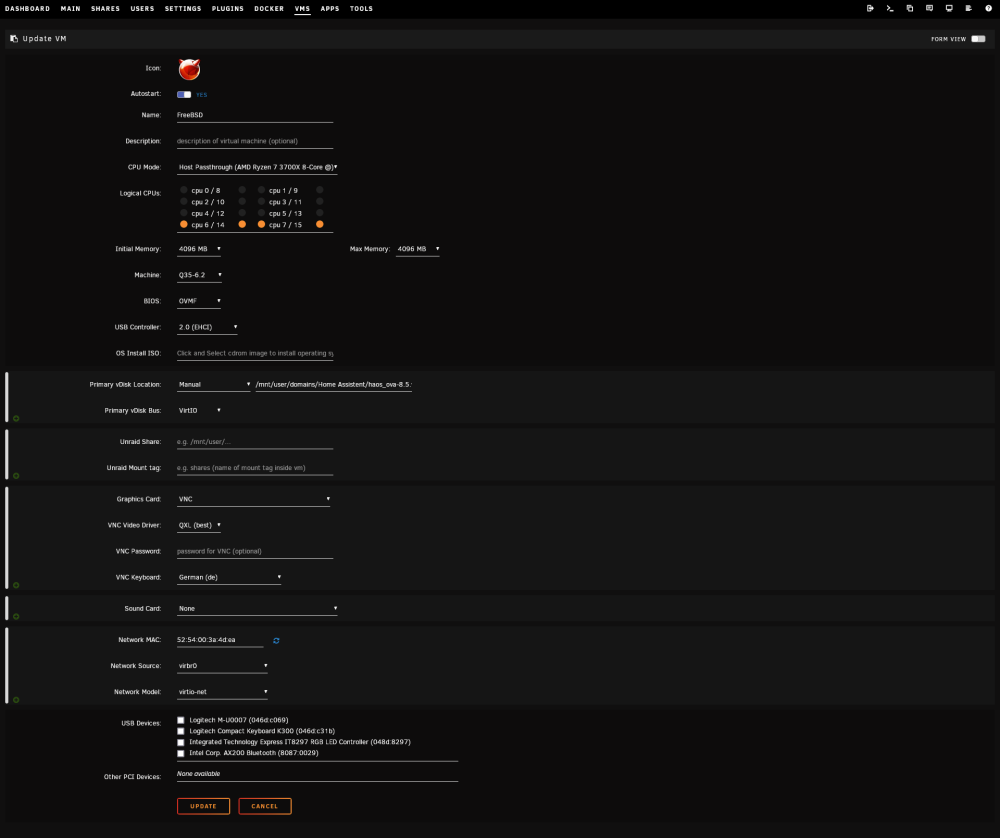This screenshot has width=1000, height=838.
Task: Open the Settings tab
Action: 183,9
